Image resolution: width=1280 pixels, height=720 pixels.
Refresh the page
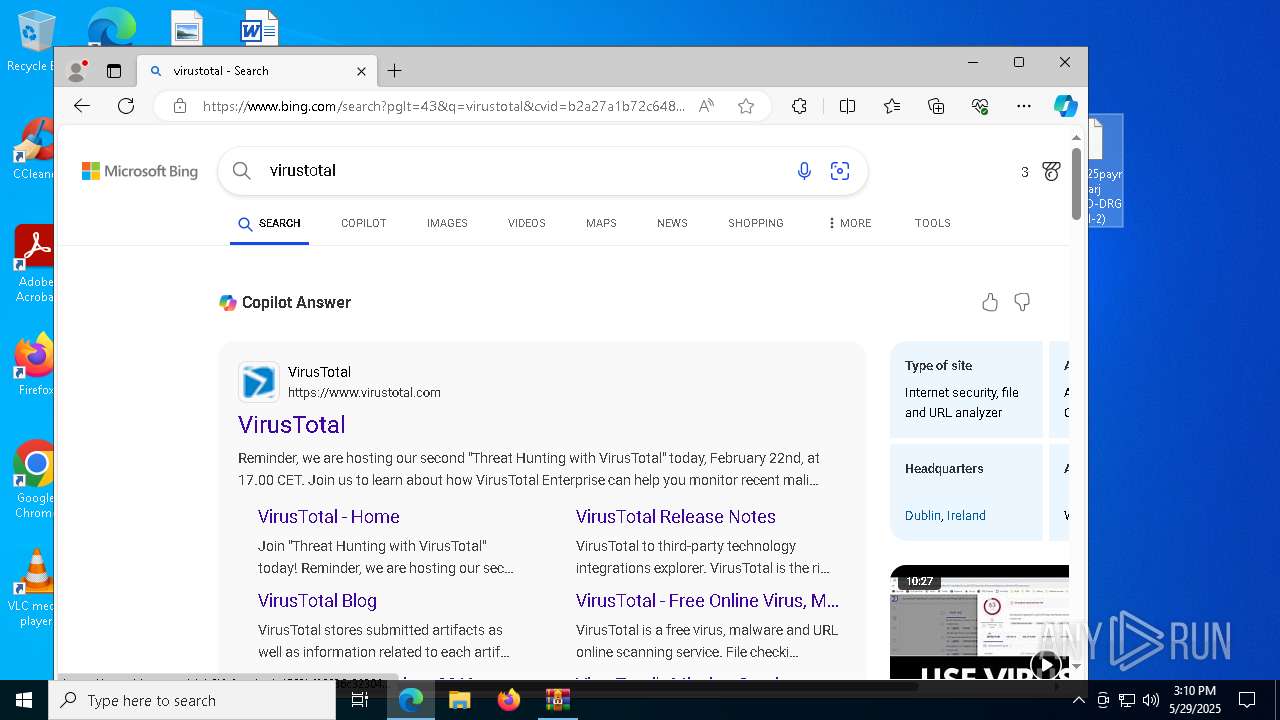coord(126,106)
